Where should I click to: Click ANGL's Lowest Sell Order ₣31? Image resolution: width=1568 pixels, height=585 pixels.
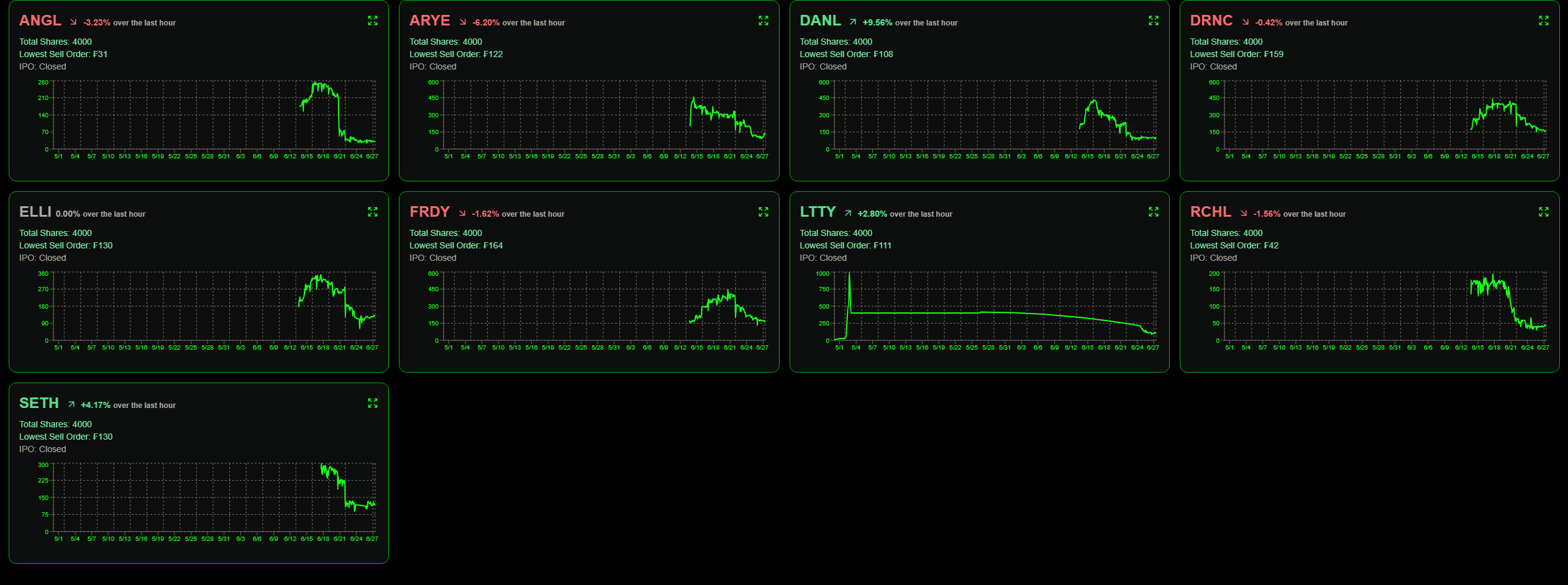(63, 54)
